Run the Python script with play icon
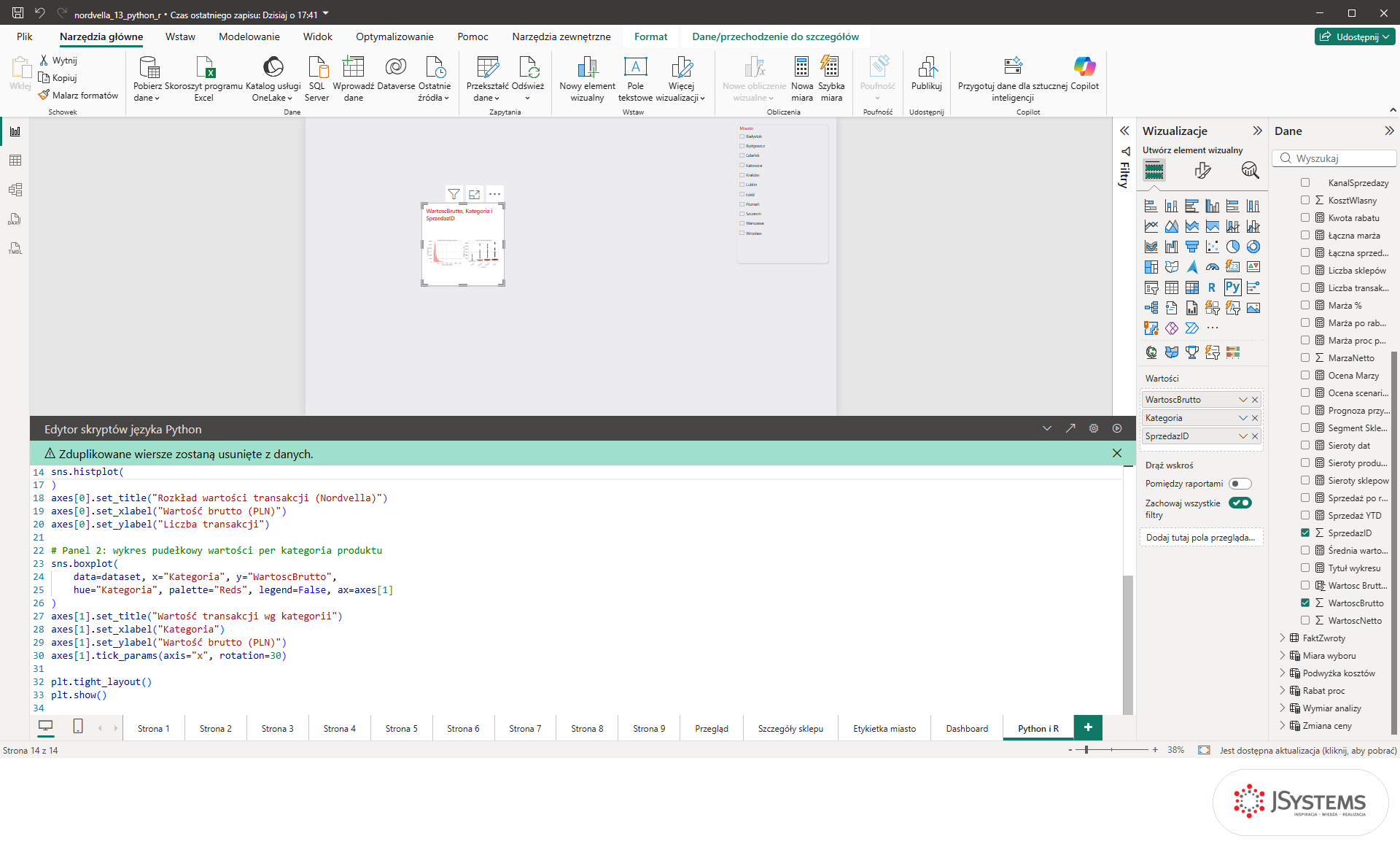 (x=1117, y=428)
